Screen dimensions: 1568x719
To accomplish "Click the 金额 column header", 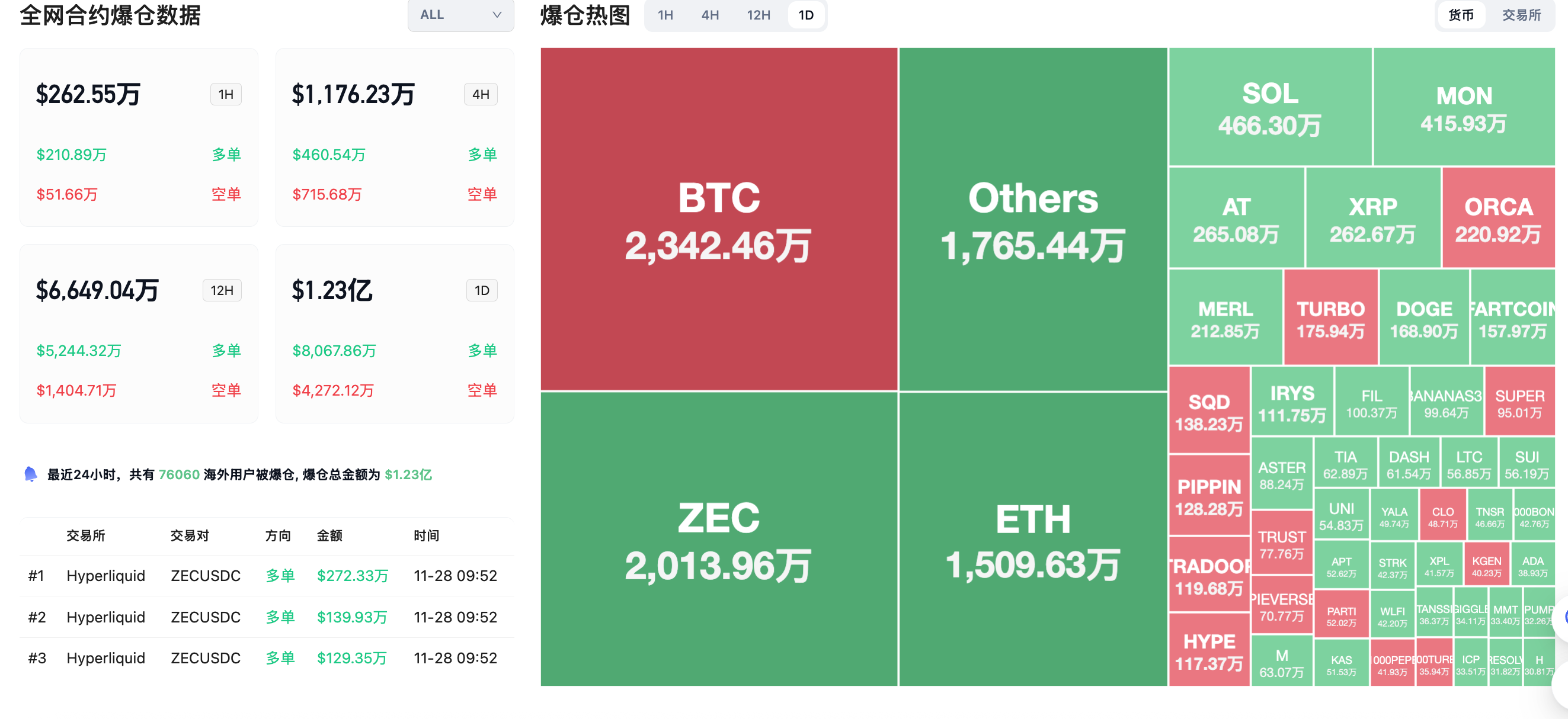I will 329,535.
